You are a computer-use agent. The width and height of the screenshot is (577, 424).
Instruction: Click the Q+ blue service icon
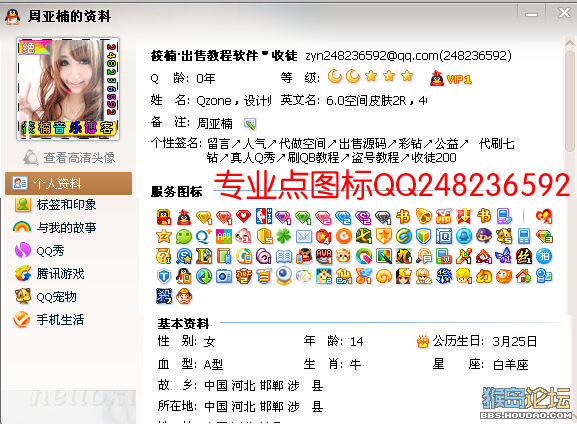pos(204,237)
